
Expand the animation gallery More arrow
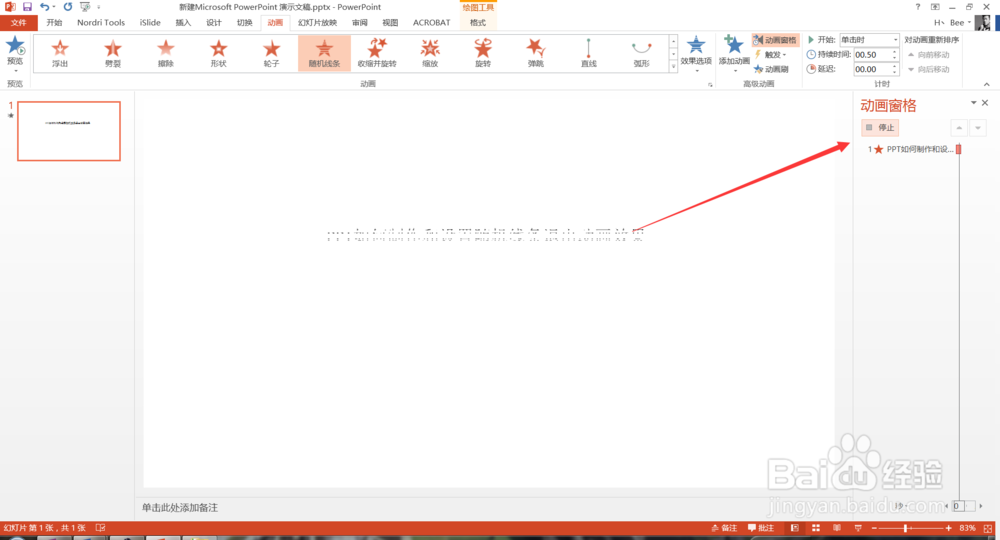[x=673, y=66]
